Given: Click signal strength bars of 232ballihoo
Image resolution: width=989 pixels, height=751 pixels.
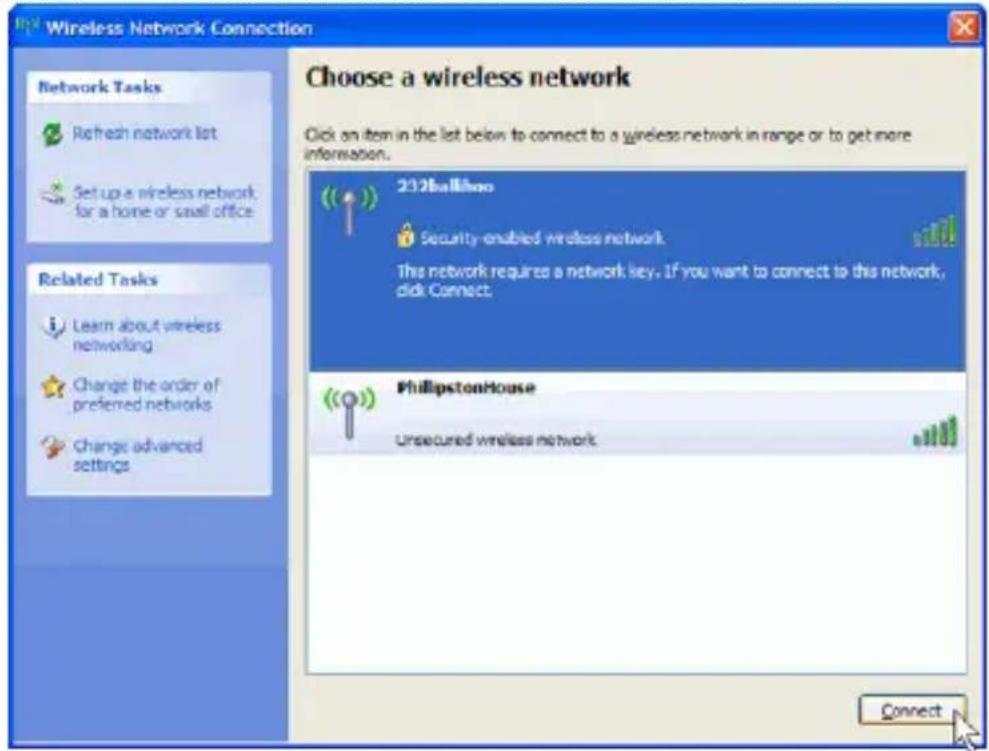Looking at the screenshot, I should (935, 231).
